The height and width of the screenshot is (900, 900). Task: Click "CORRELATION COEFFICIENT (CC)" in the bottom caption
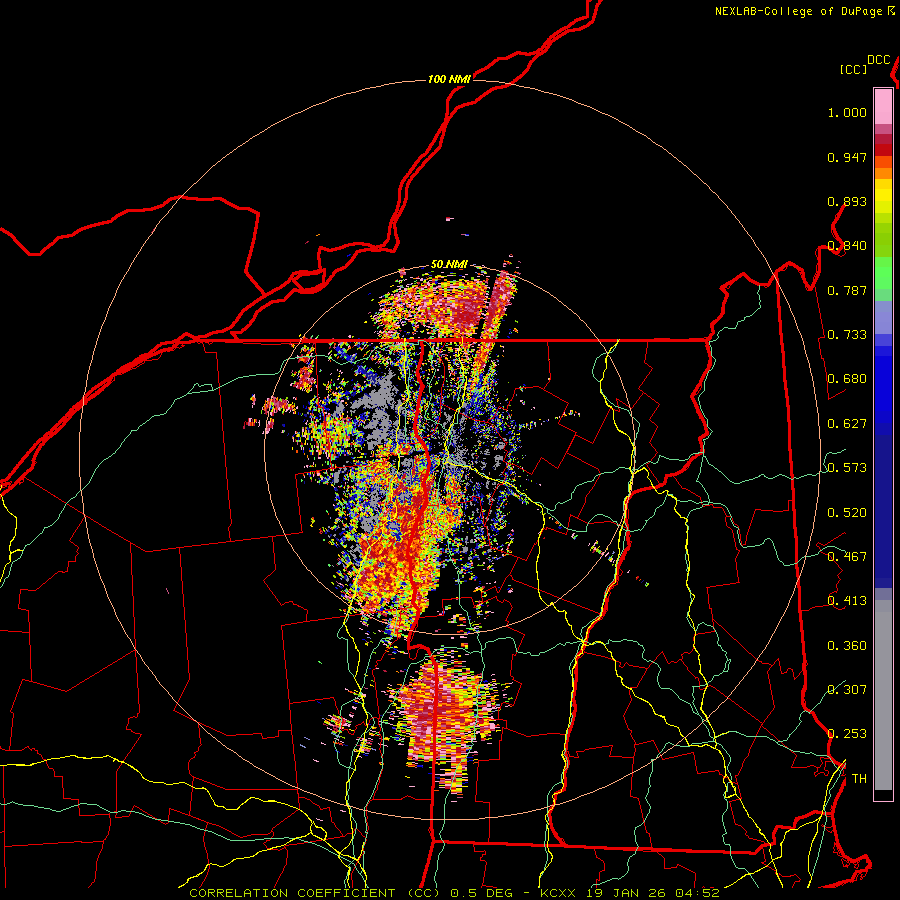[x=315, y=893]
